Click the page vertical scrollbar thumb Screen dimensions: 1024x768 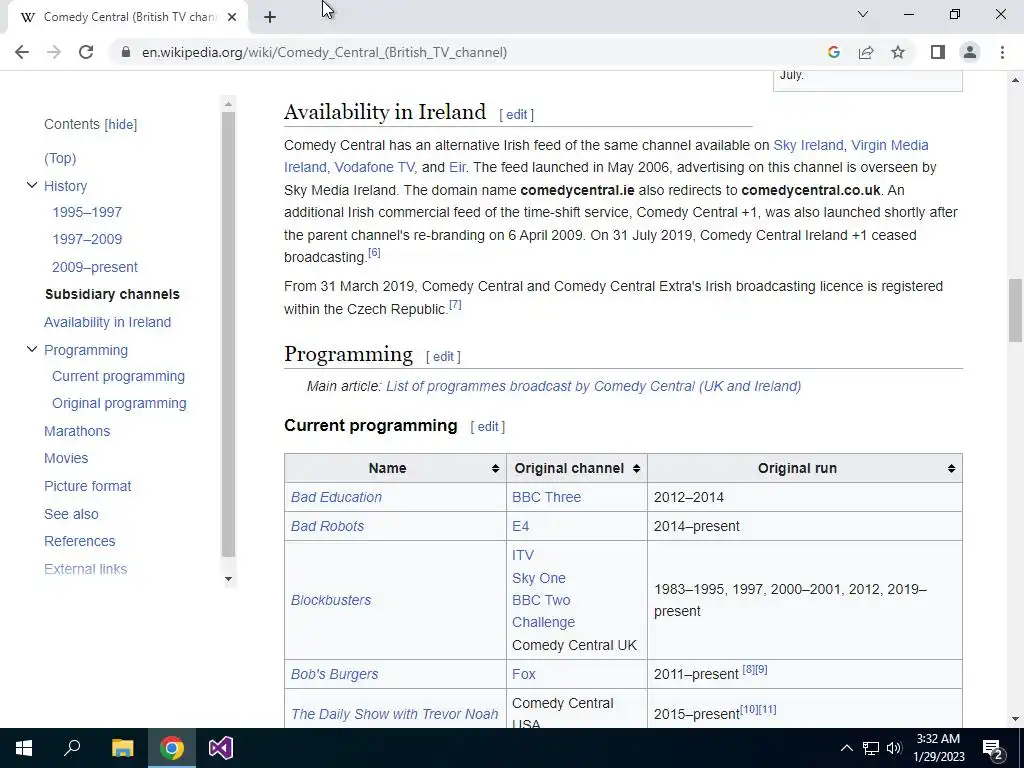[x=1015, y=310]
